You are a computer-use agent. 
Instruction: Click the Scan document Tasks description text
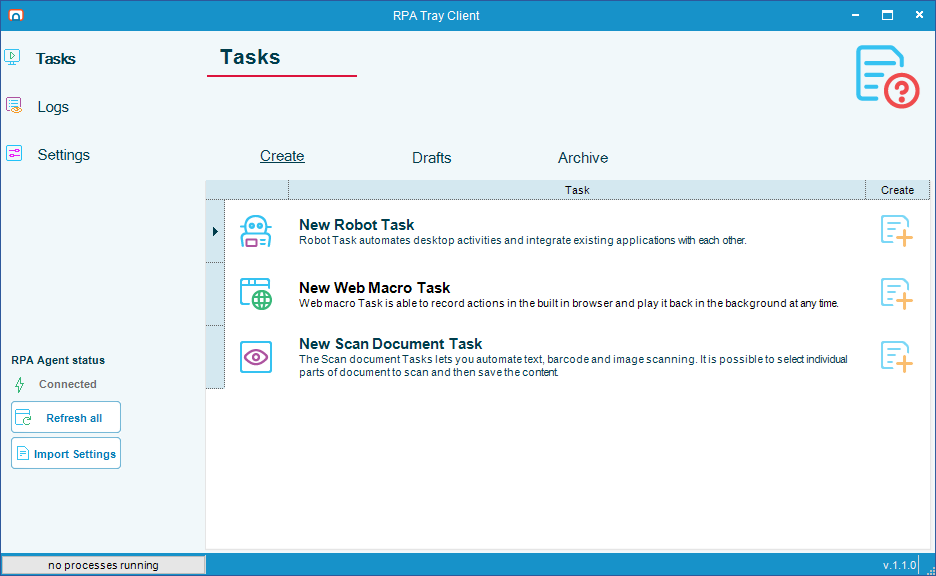573,366
